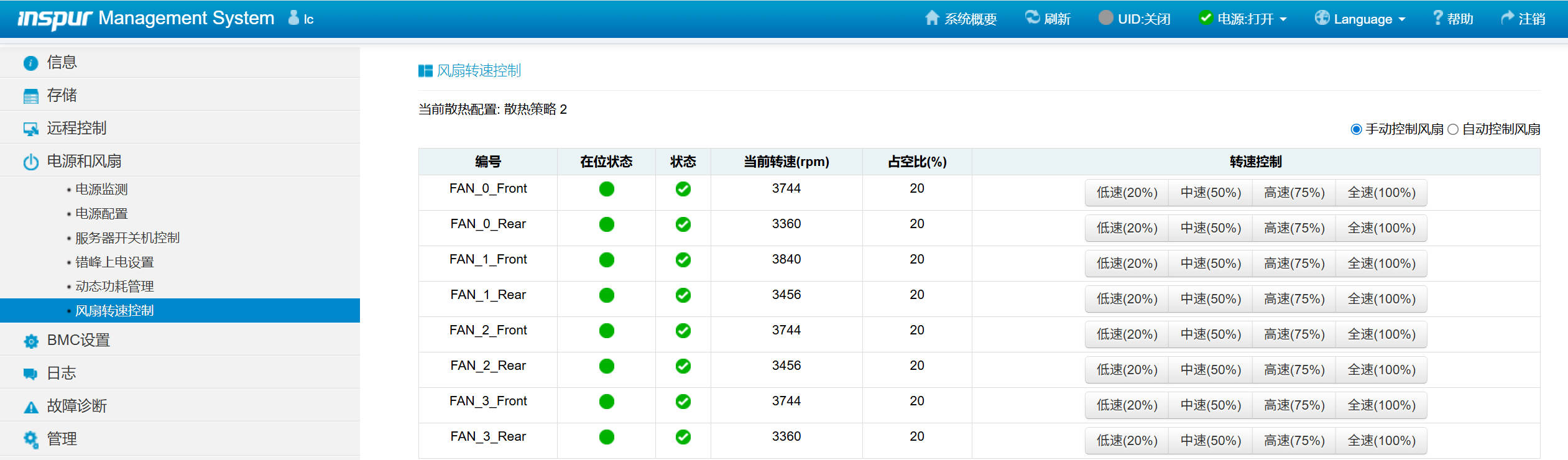This screenshot has width=1568, height=460.
Task: Click the 占空比(%) column header
Action: point(917,162)
